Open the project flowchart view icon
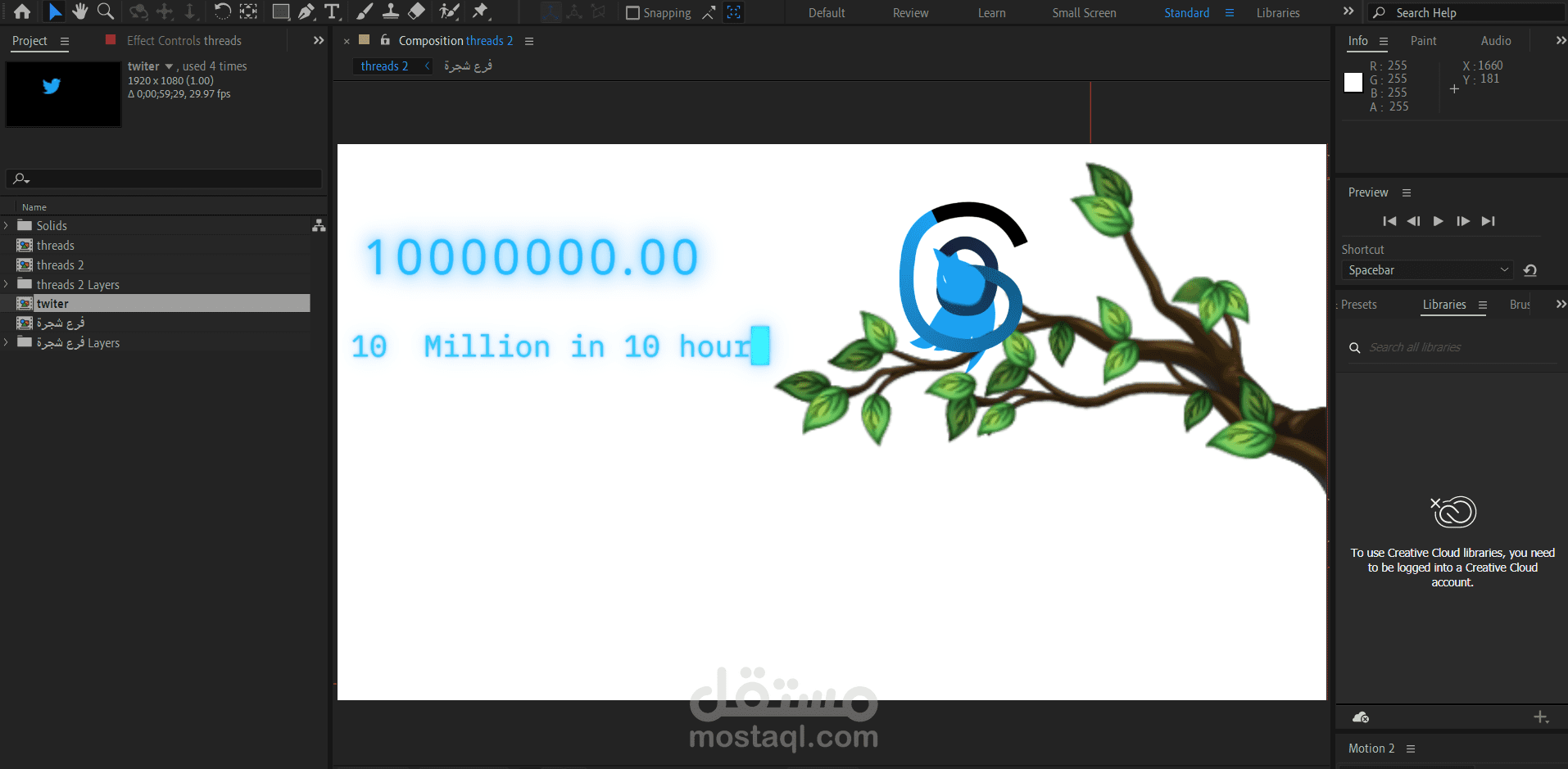The image size is (1568, 769). (x=319, y=225)
